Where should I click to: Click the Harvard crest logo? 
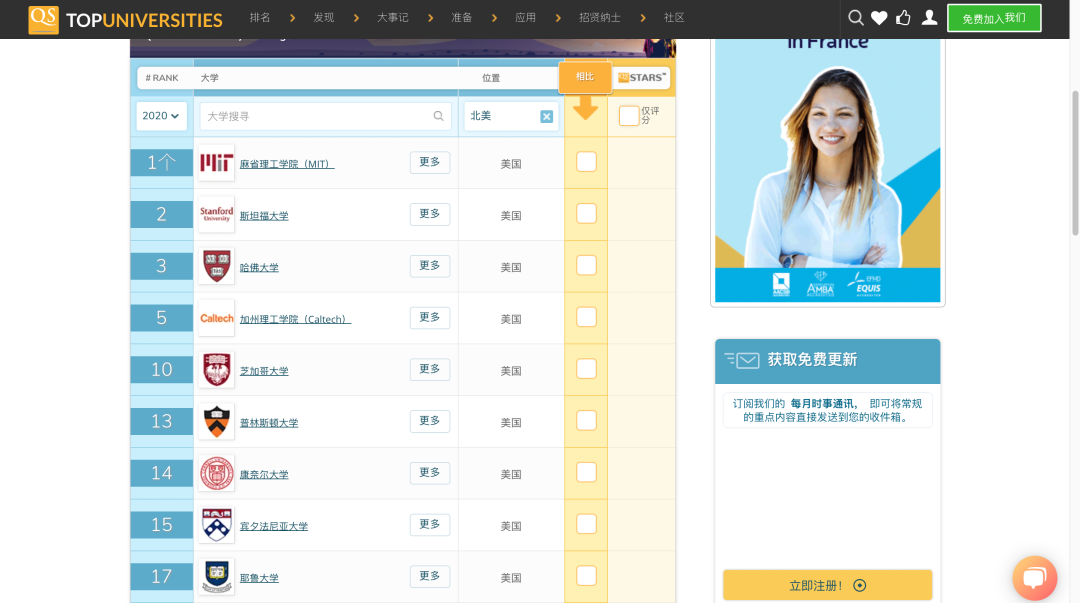click(x=216, y=266)
